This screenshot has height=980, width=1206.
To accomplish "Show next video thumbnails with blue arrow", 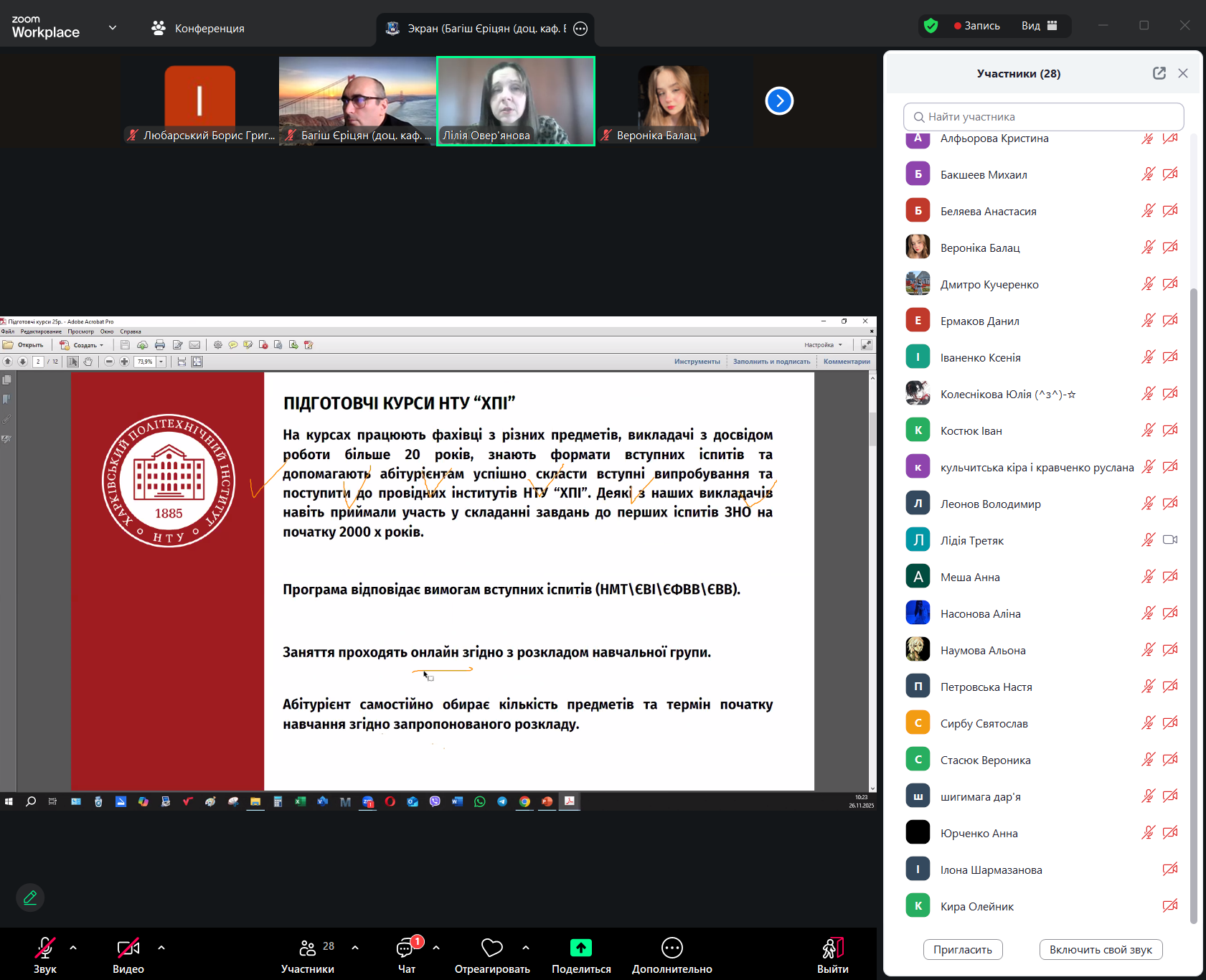I will click(x=779, y=101).
